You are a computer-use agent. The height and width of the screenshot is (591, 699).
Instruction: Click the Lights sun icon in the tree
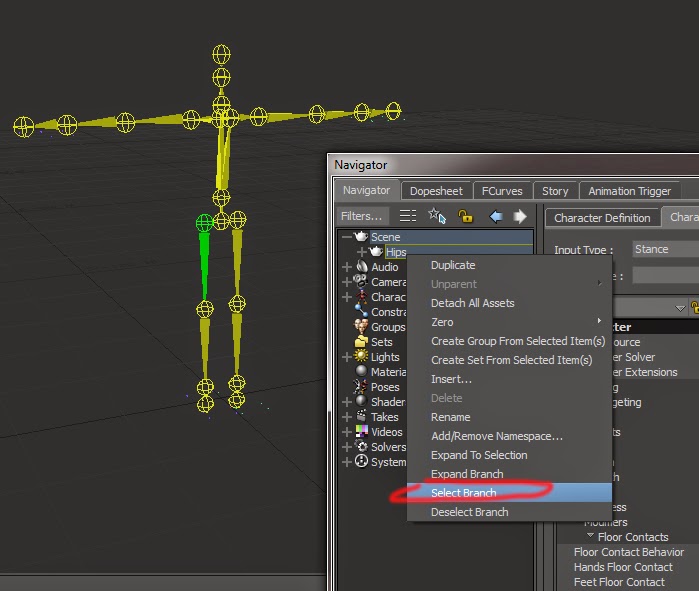point(361,357)
